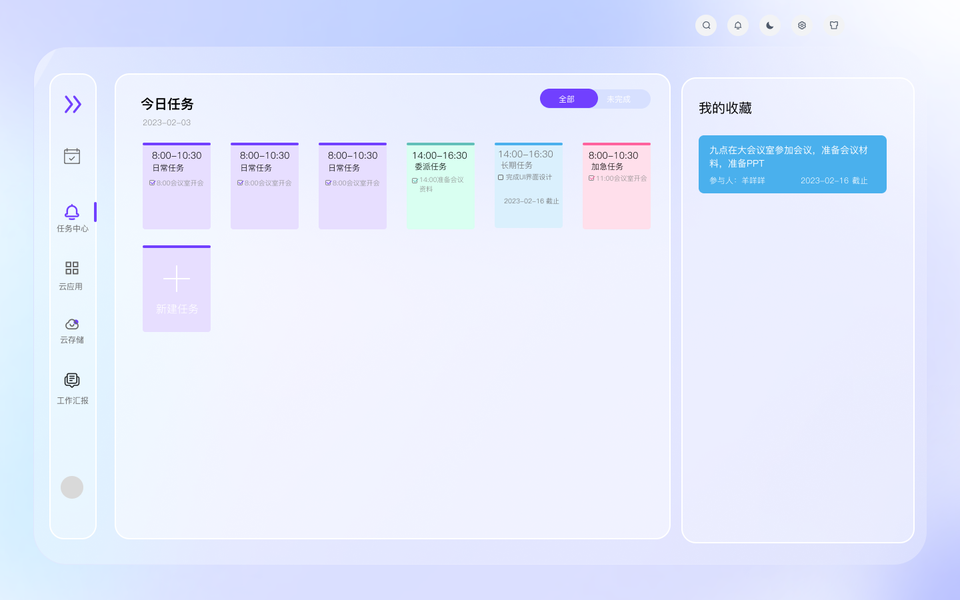Open the theme skin shirt icon
This screenshot has width=960, height=600.
click(x=833, y=26)
